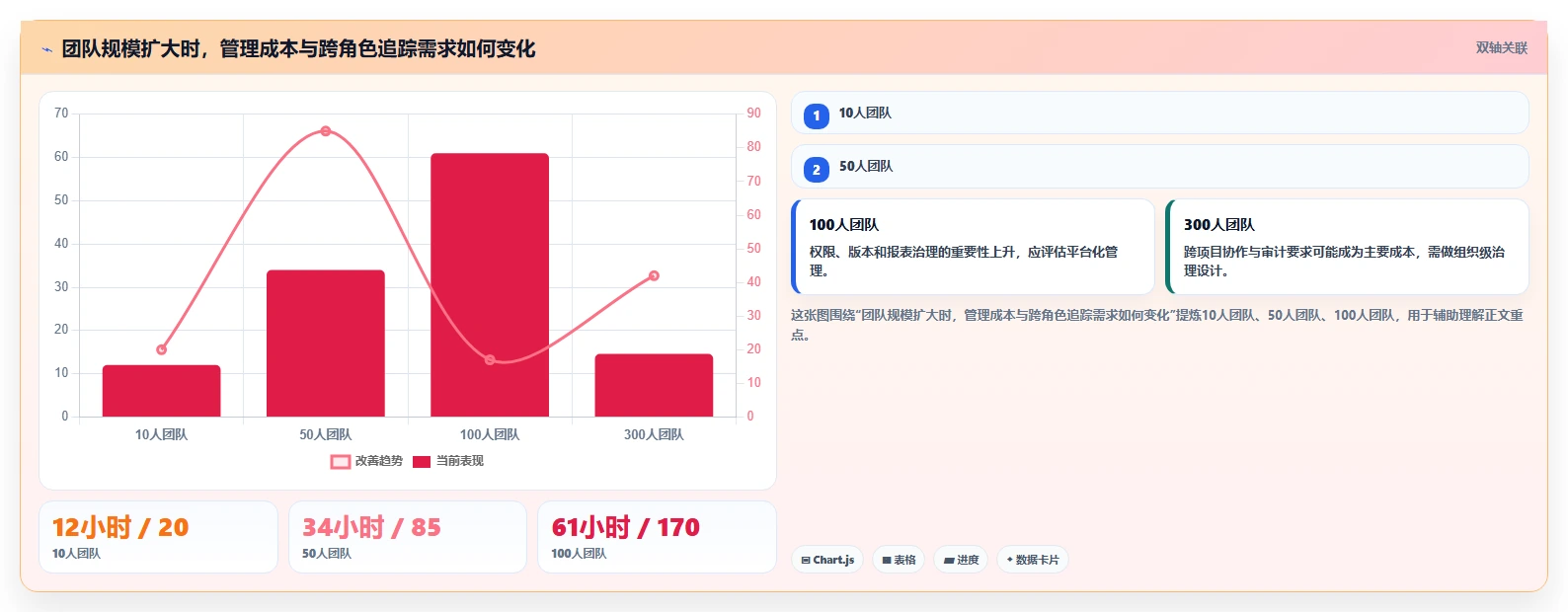Click the tallest bar for 100人团队
The height and width of the screenshot is (612, 1568).
[490, 284]
